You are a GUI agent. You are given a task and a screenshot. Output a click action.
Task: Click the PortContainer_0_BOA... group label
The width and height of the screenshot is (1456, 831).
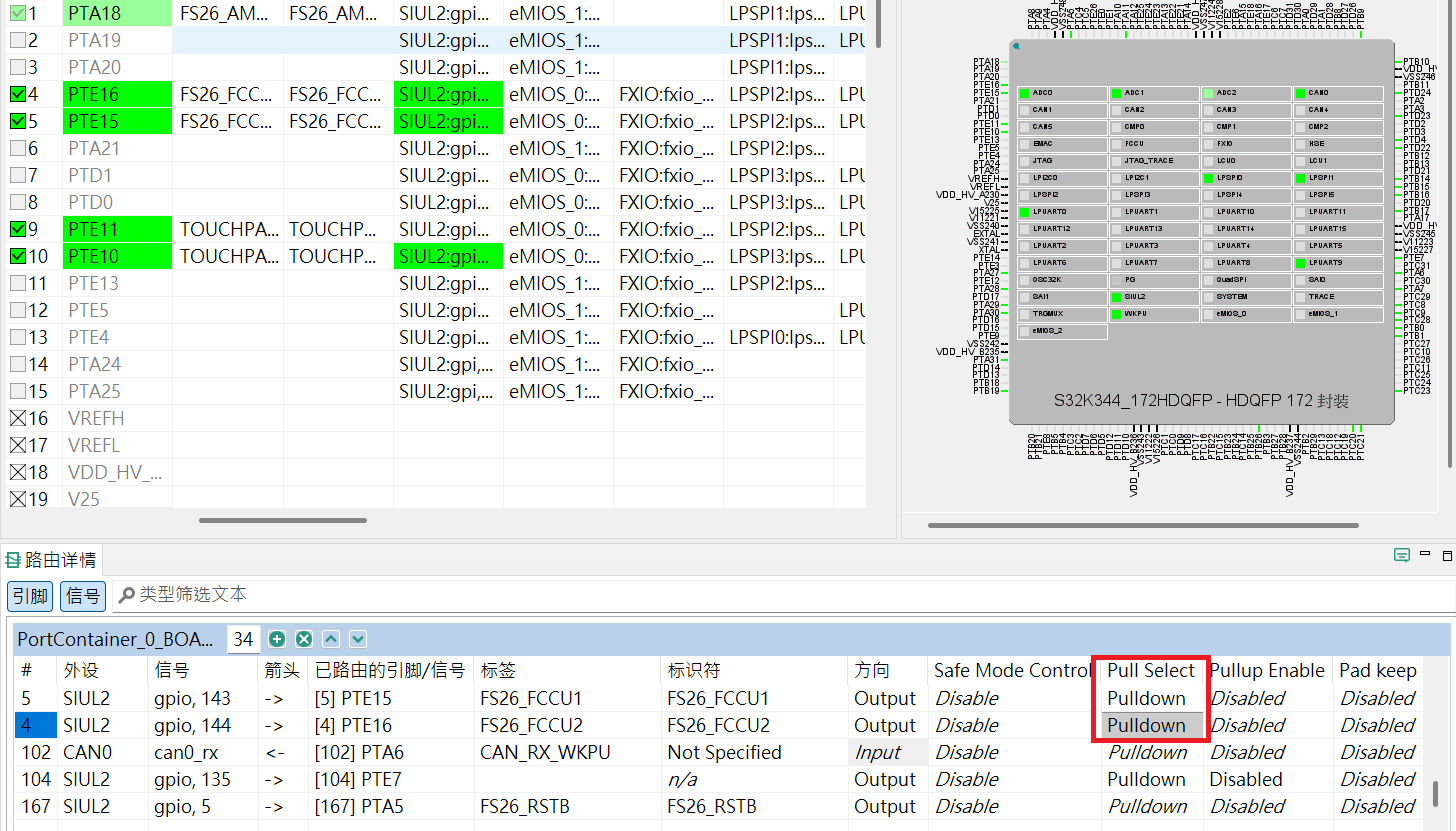116,640
